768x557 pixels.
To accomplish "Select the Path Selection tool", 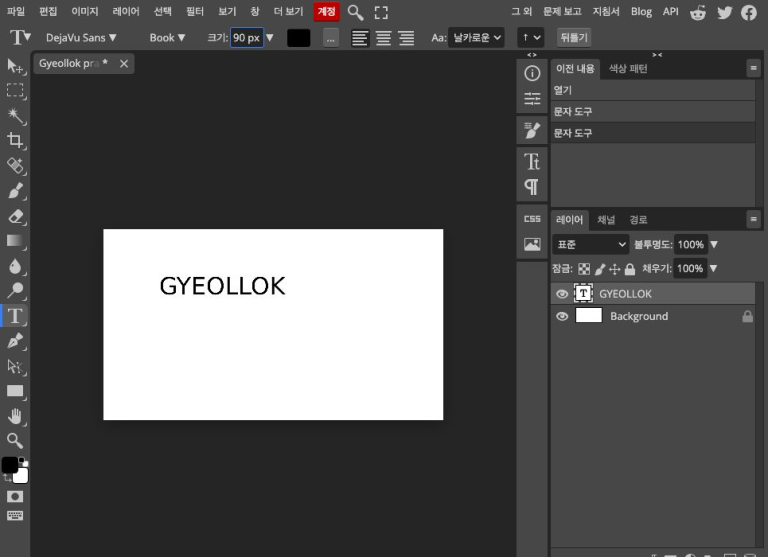I will 15,366.
